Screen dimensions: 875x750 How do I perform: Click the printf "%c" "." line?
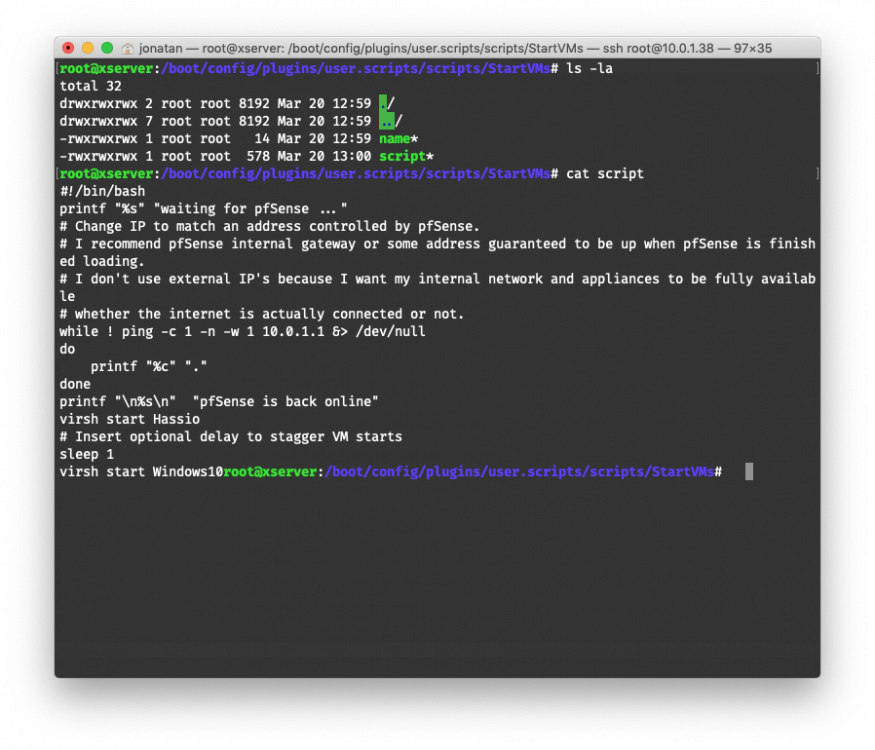pyautogui.click(x=148, y=367)
